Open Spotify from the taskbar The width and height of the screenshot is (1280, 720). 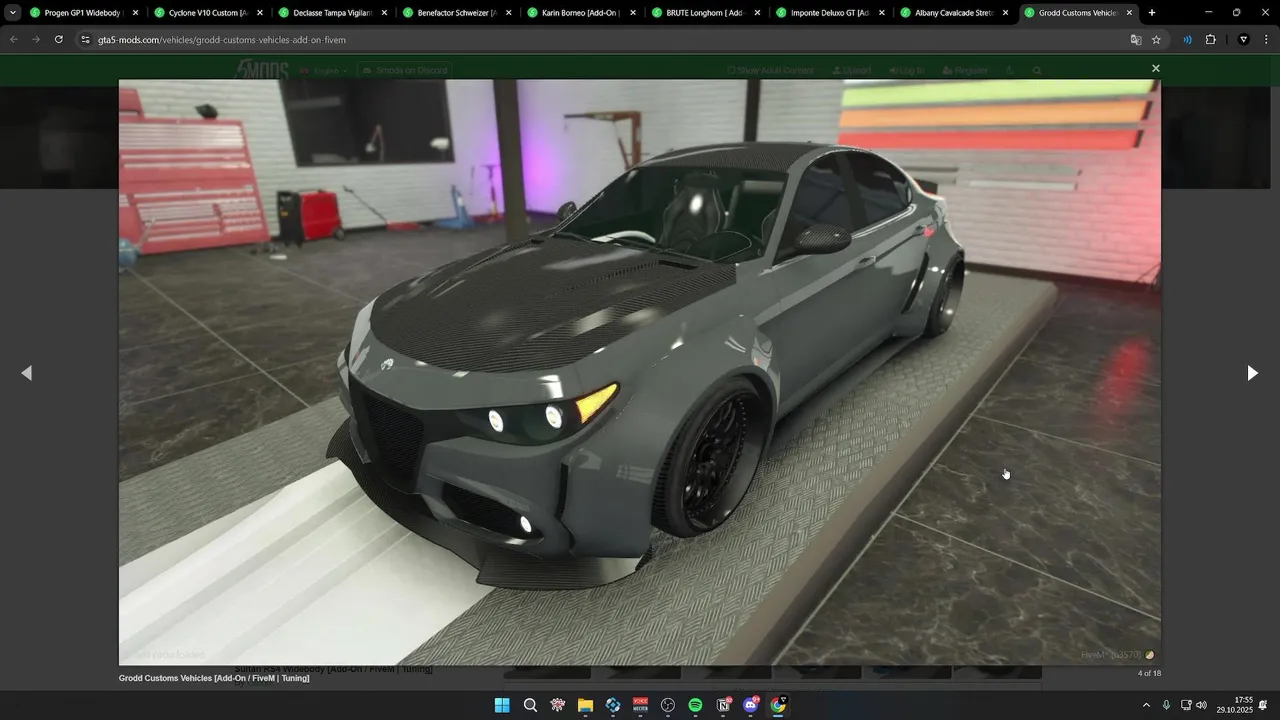click(695, 705)
